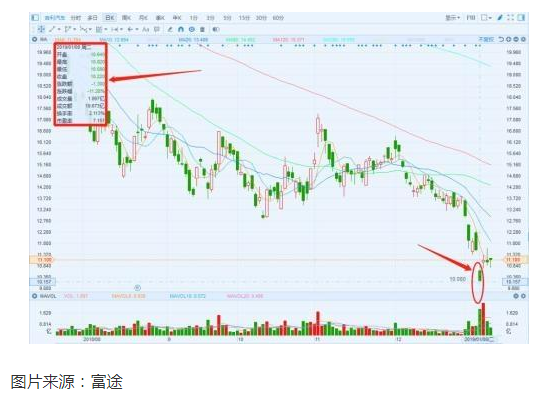
Task: Open the 显示 display dropdown
Action: (x=452, y=17)
